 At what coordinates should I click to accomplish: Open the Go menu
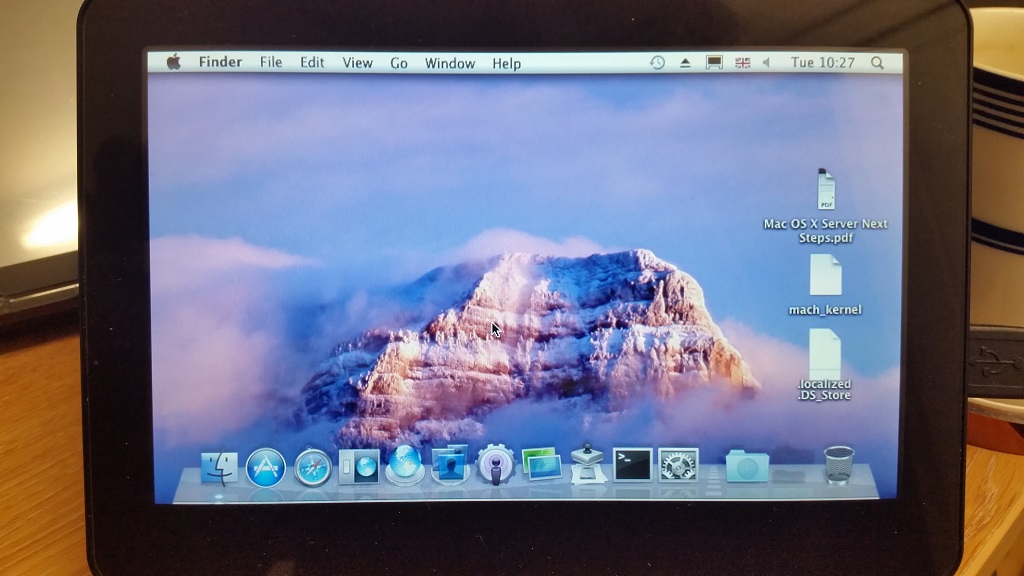399,63
